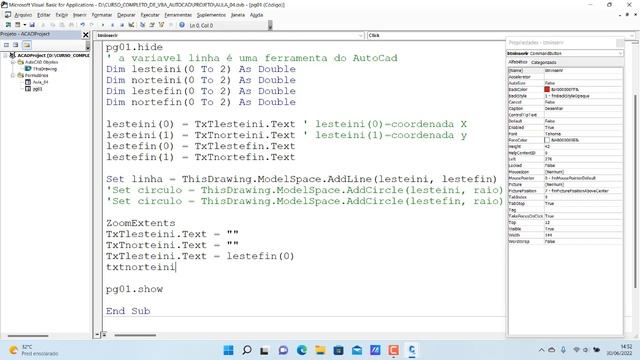The image size is (640, 360).
Task: Click the View AutoCAD host application icon
Action: point(8,25)
